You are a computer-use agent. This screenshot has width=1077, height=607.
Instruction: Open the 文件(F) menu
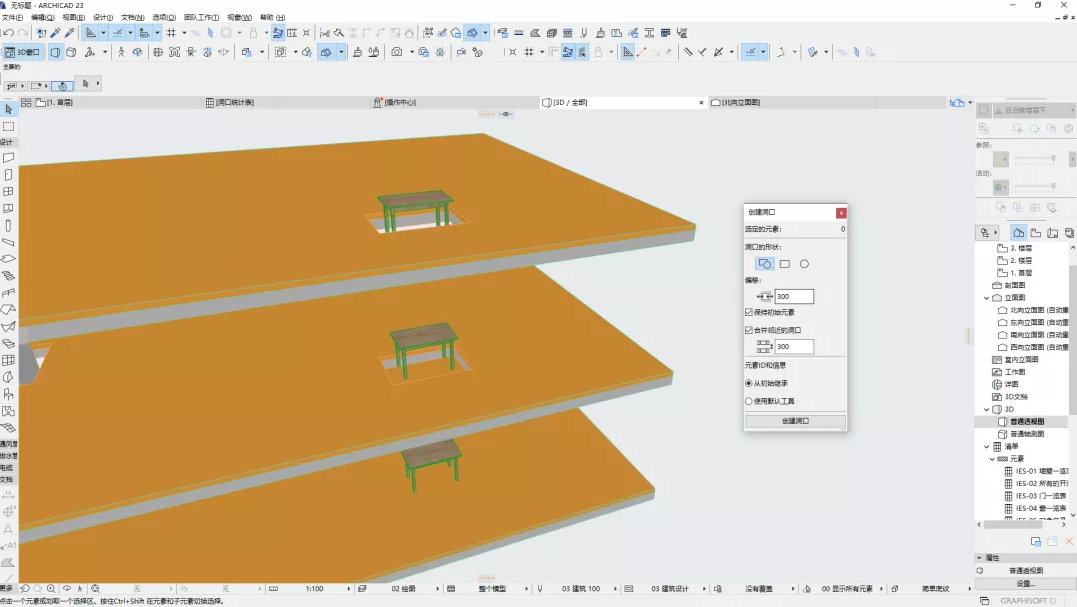(x=12, y=18)
